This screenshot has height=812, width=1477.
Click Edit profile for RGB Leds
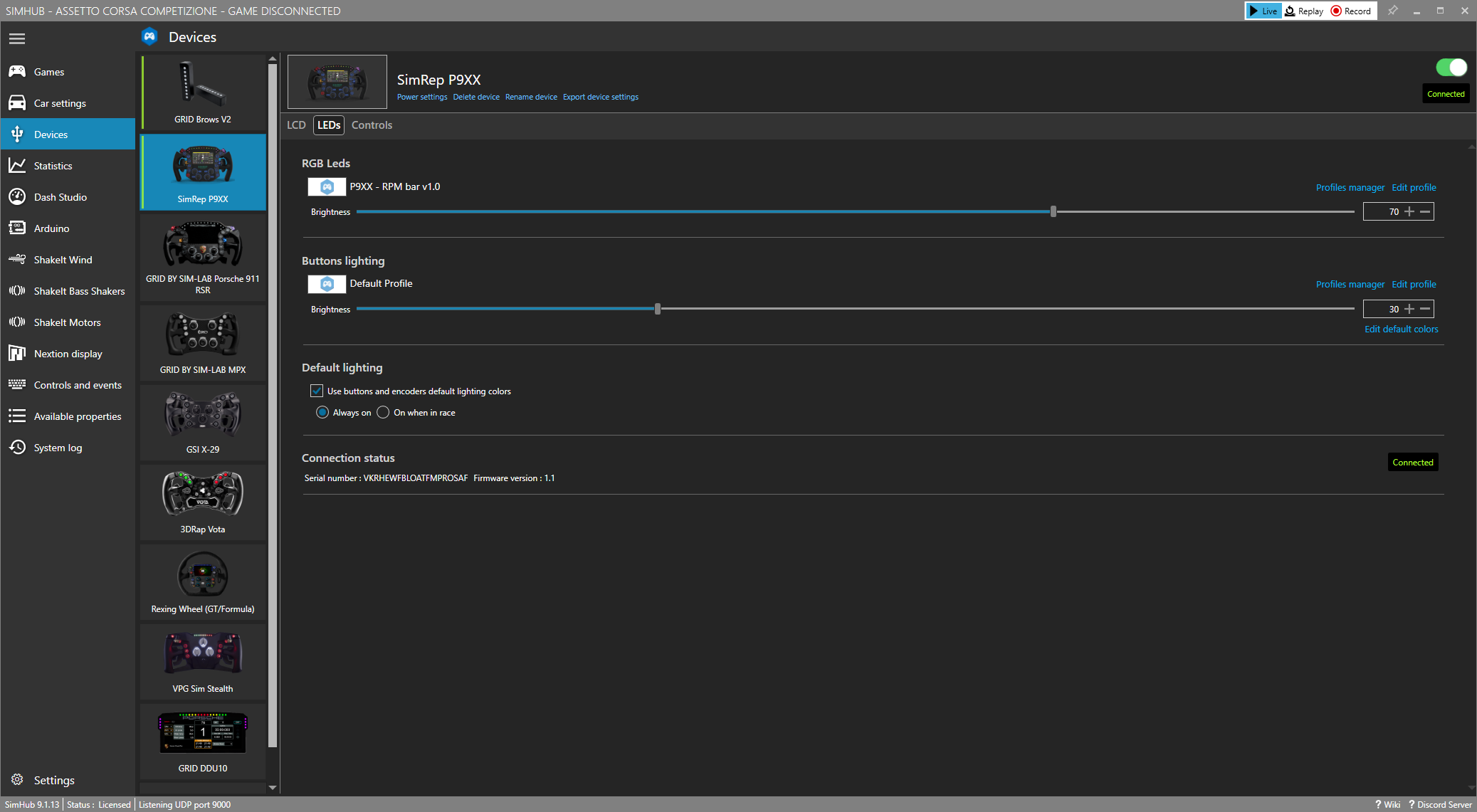coord(1414,187)
